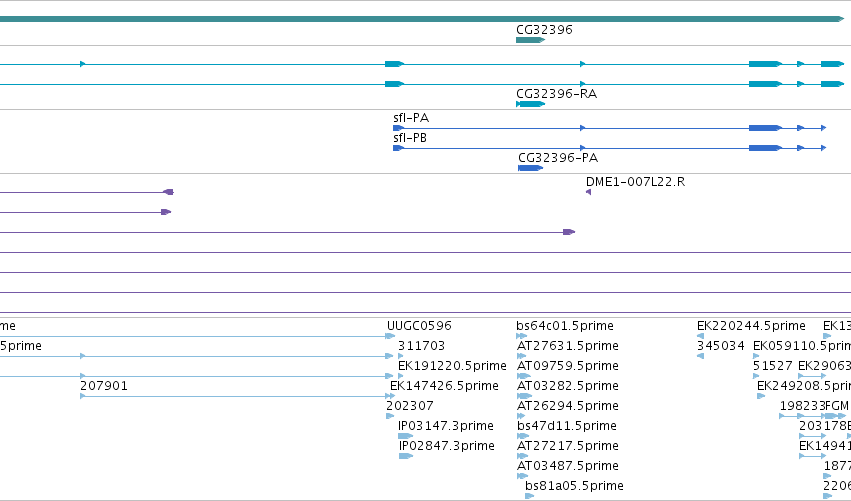Select the blue CG32396-PA coding glyph
The height and width of the screenshot is (501, 851).
(x=530, y=168)
